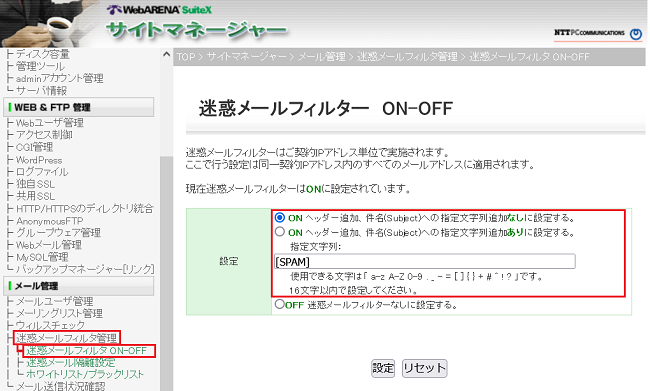Open 迷惑メールフィルタ ON-OFF sub-item
The width and height of the screenshot is (650, 391).
pos(87,351)
